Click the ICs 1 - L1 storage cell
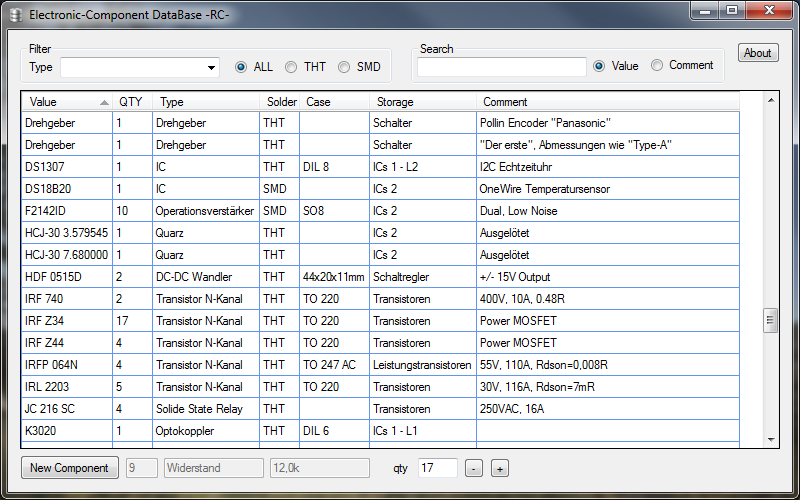800x500 pixels. (x=423, y=431)
